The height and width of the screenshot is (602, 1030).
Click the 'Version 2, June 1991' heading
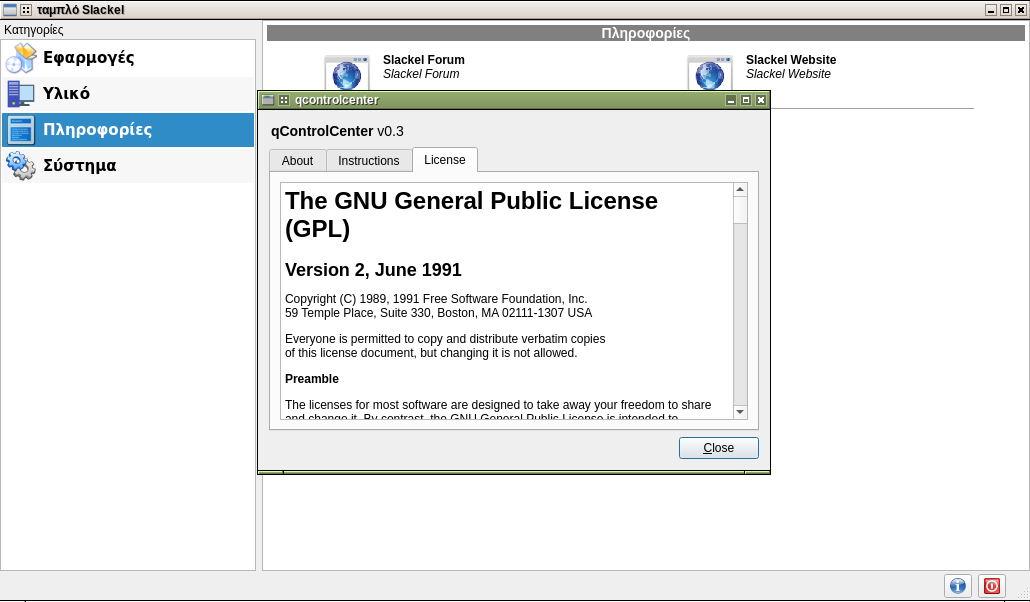[x=373, y=270]
